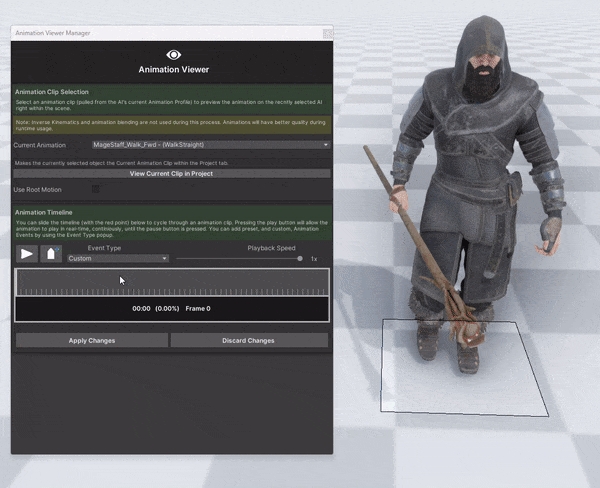
Task: Select the Animation Viewer Manager window tab
Action: (x=52, y=33)
